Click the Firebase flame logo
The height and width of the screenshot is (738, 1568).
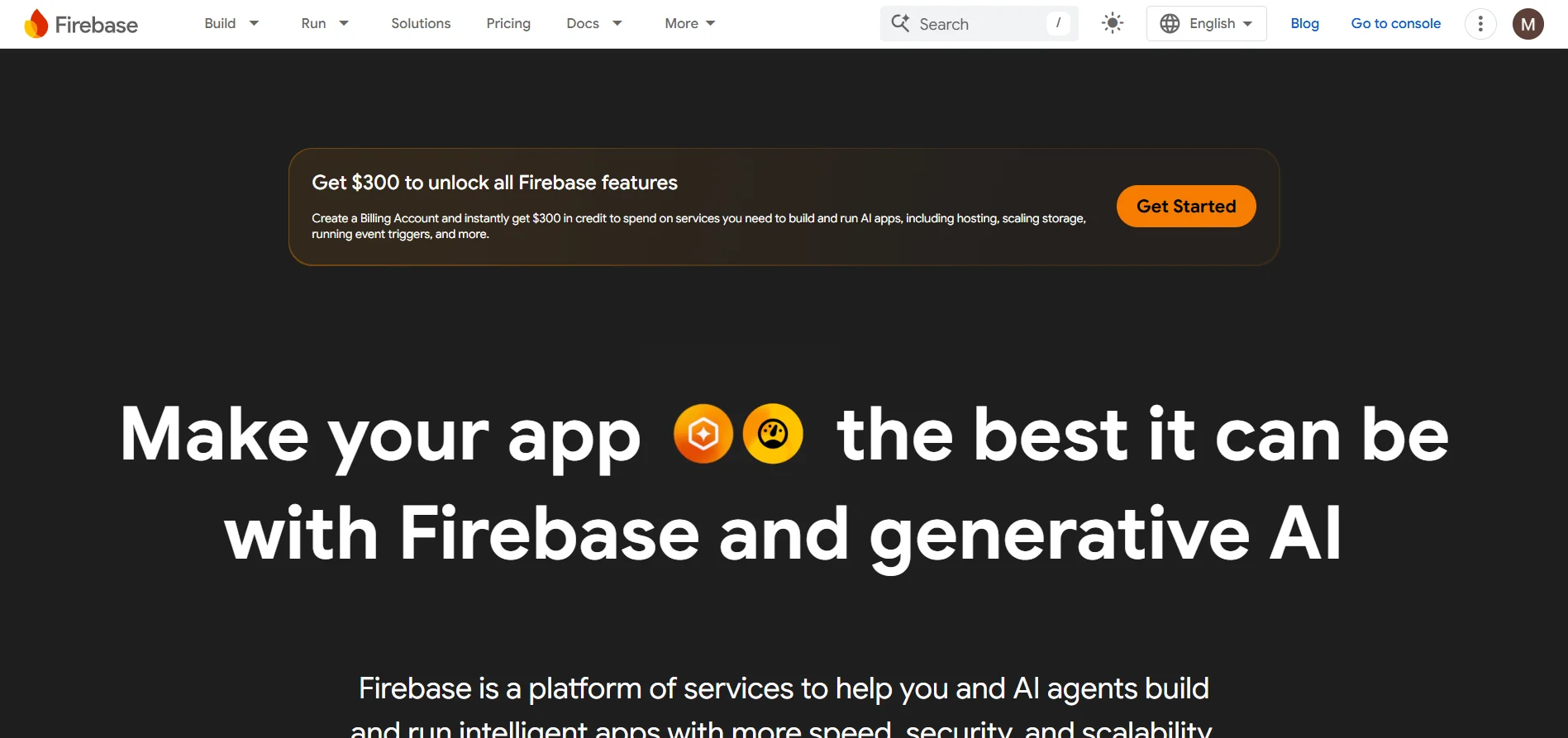click(36, 24)
